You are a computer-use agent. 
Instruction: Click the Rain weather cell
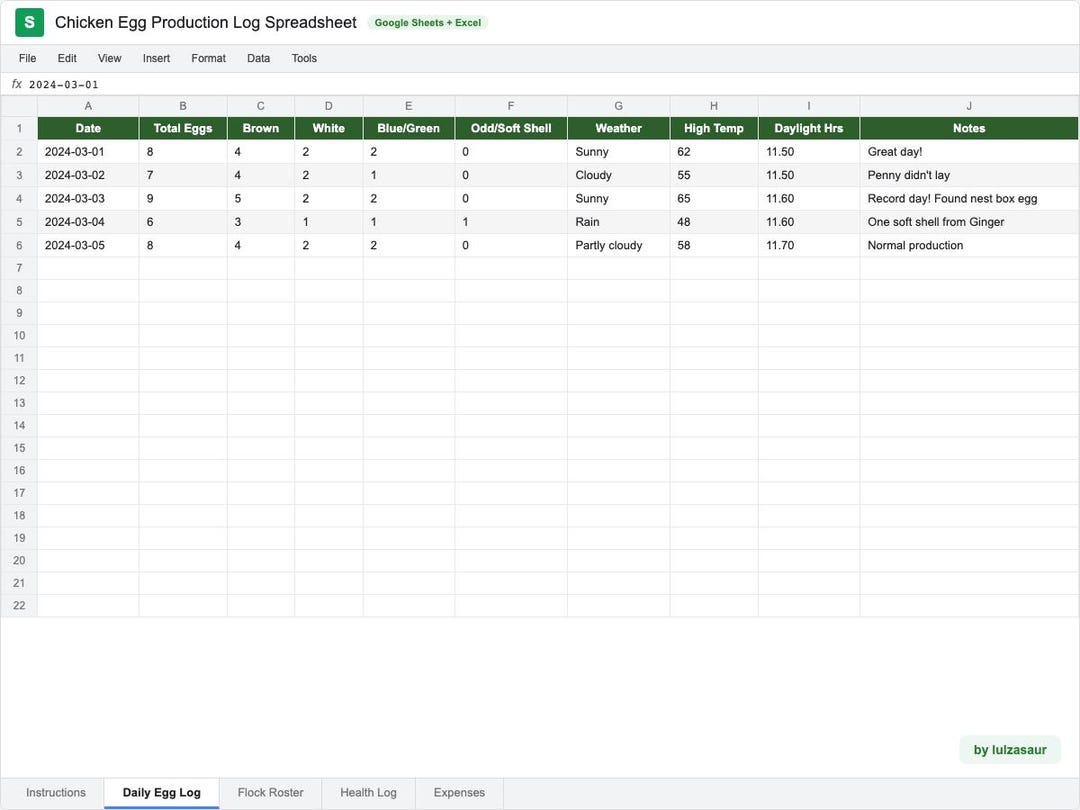(x=619, y=222)
